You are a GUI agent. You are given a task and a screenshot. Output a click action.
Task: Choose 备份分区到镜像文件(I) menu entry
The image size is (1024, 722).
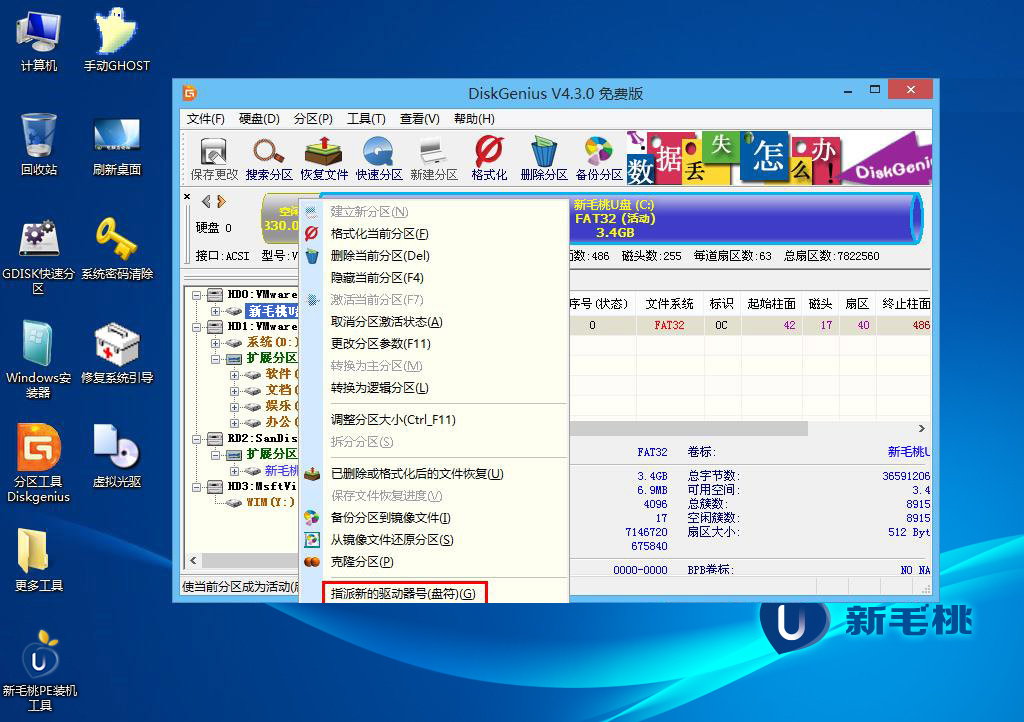click(x=434, y=518)
